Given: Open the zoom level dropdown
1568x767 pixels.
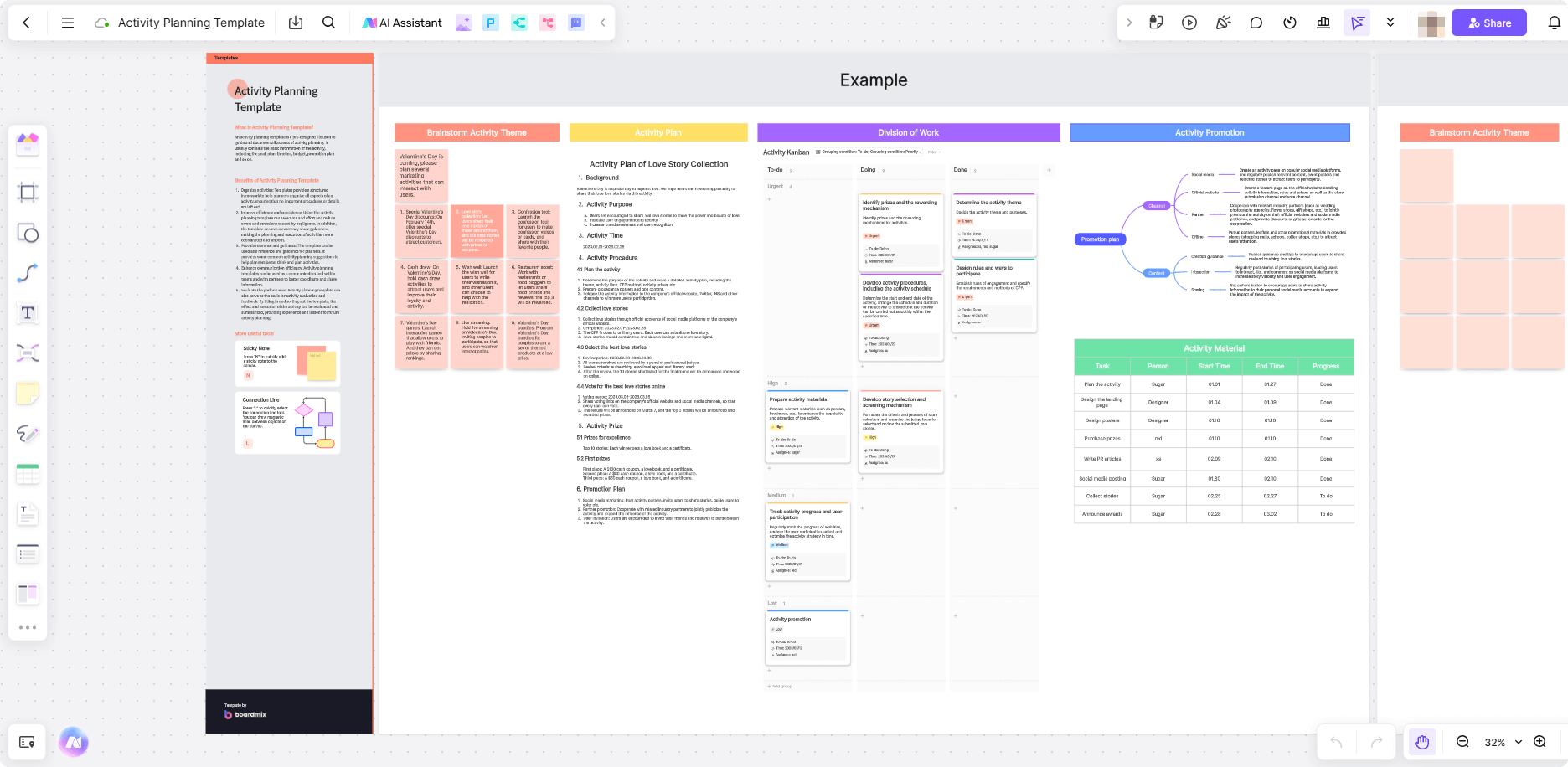Looking at the screenshot, I should point(1518,742).
